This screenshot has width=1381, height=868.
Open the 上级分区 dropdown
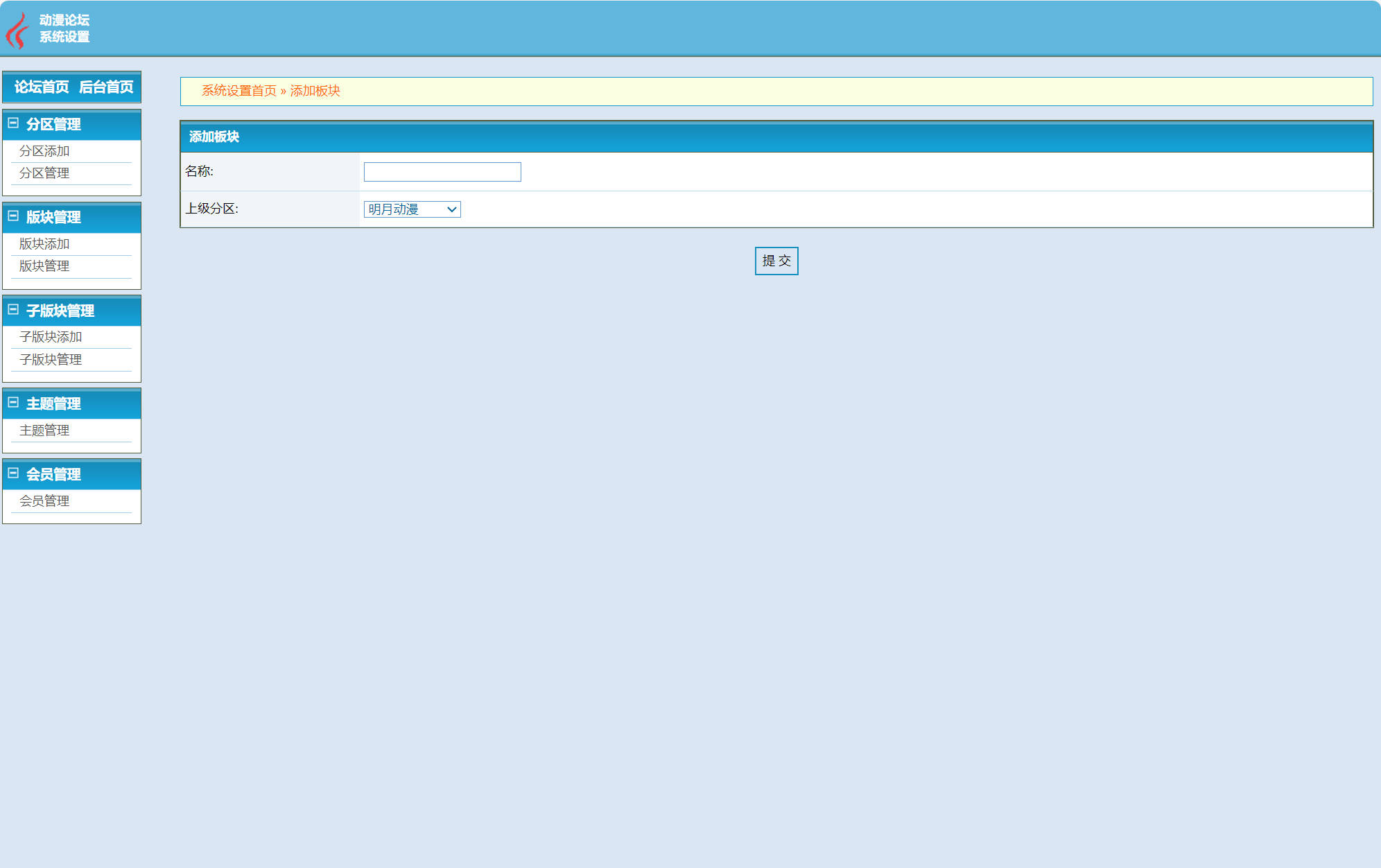[x=412, y=209]
